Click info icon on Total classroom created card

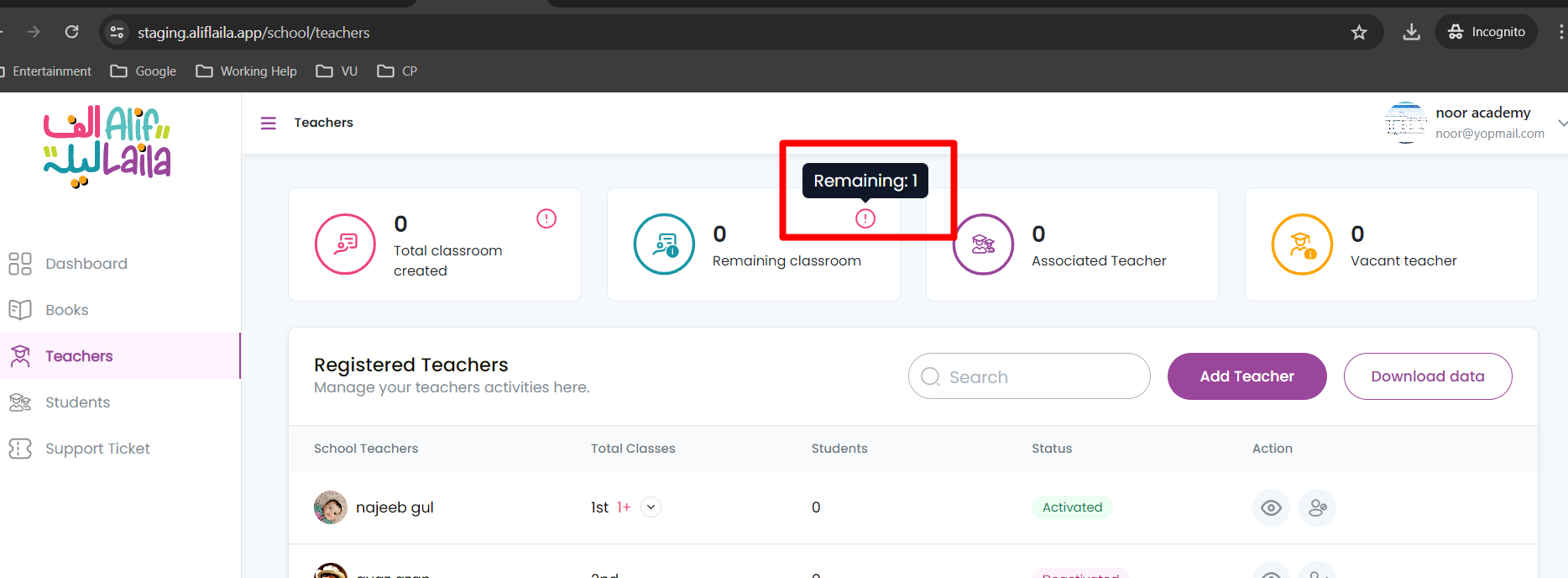point(546,218)
